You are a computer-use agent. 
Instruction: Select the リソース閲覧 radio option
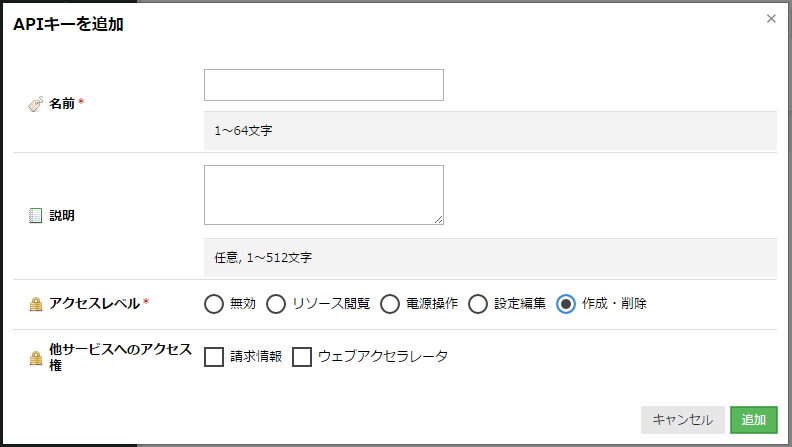click(x=276, y=304)
